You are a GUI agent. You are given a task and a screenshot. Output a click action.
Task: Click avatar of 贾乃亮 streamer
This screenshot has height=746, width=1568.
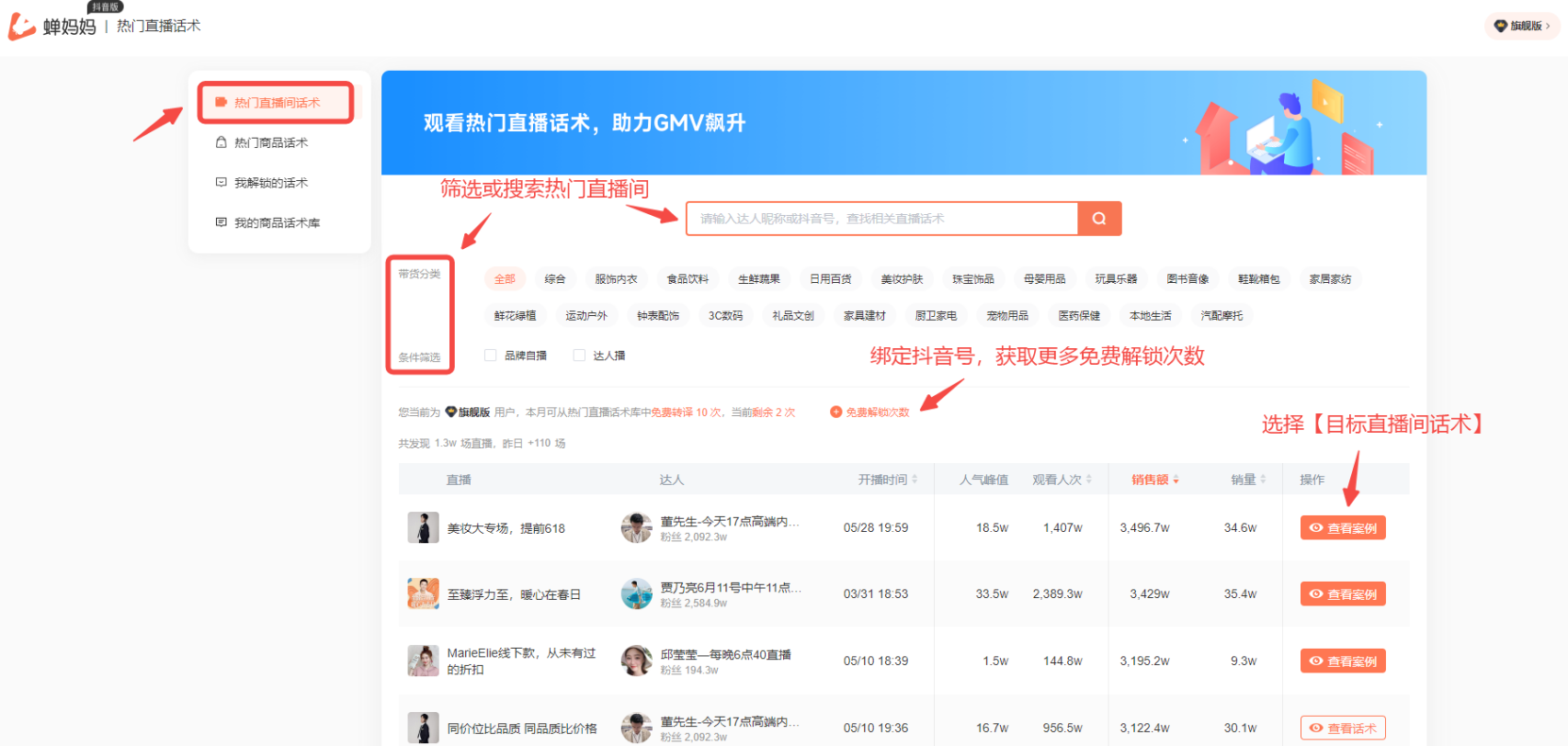(x=636, y=593)
